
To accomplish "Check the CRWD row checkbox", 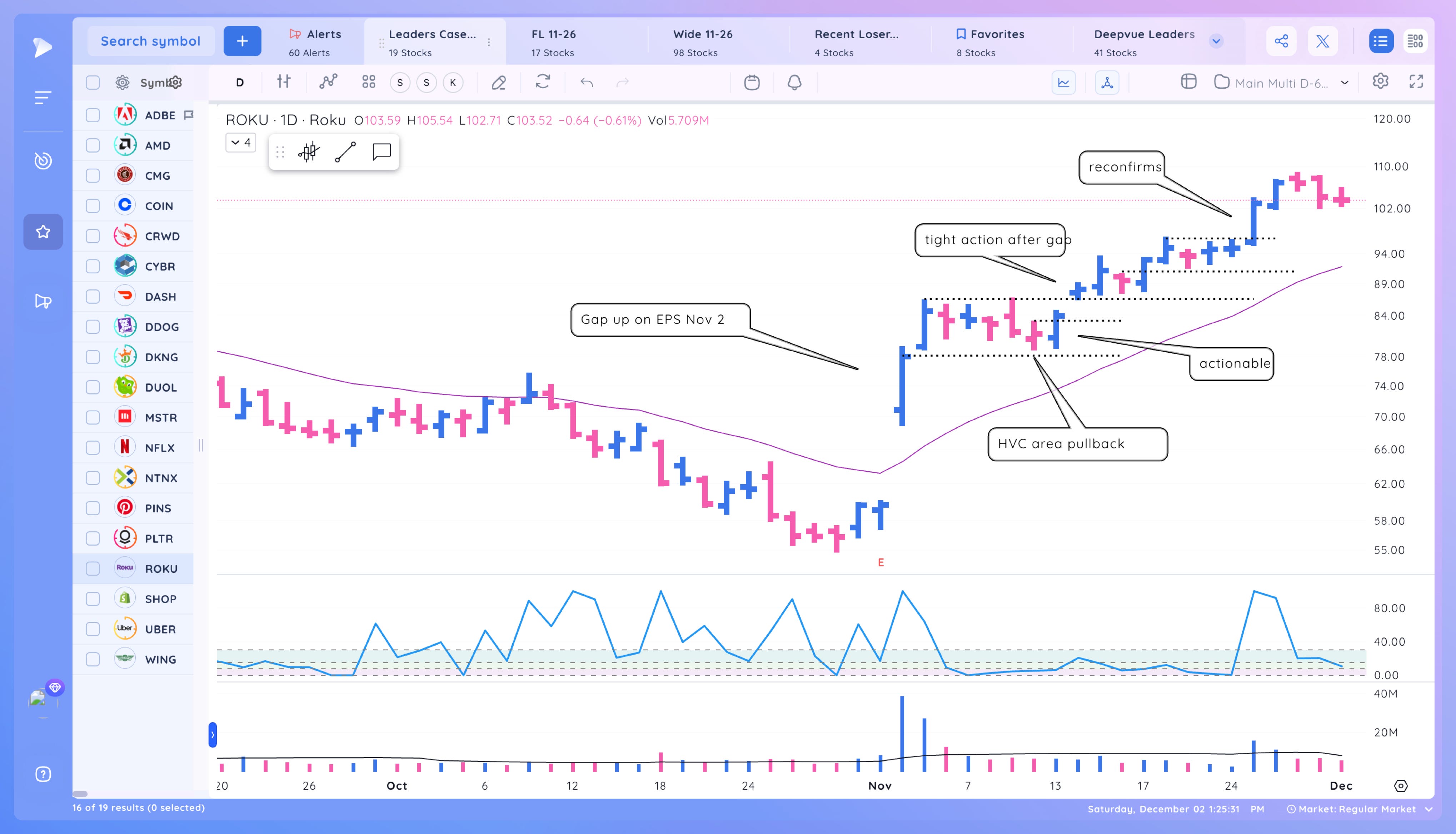I will [93, 236].
